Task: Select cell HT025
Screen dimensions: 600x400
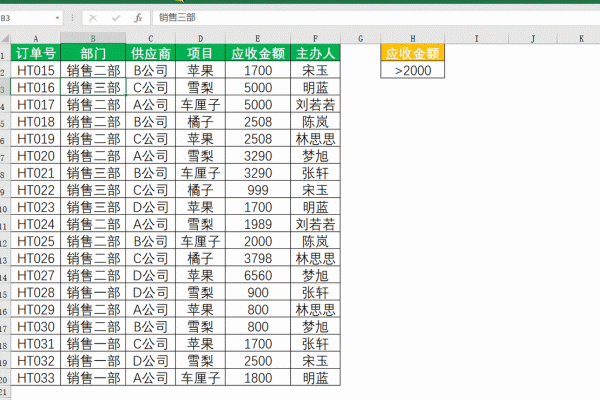Action: (36, 241)
